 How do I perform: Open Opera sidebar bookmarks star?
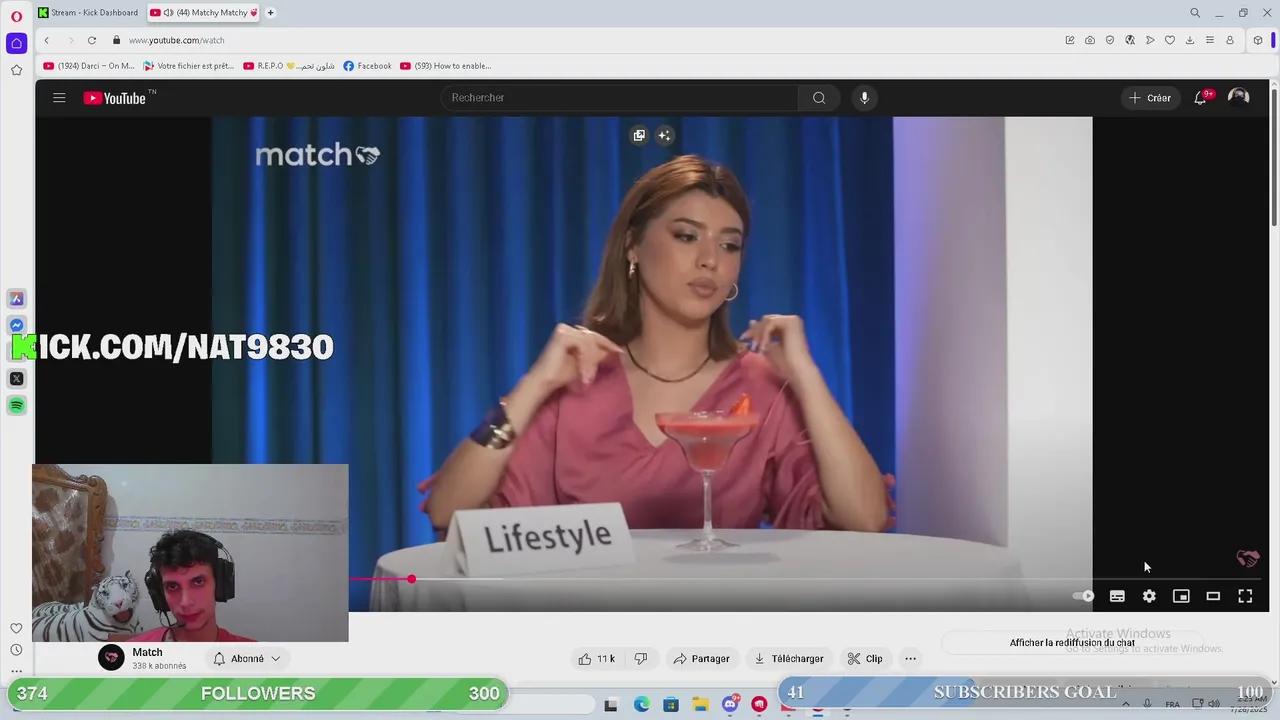[x=16, y=70]
